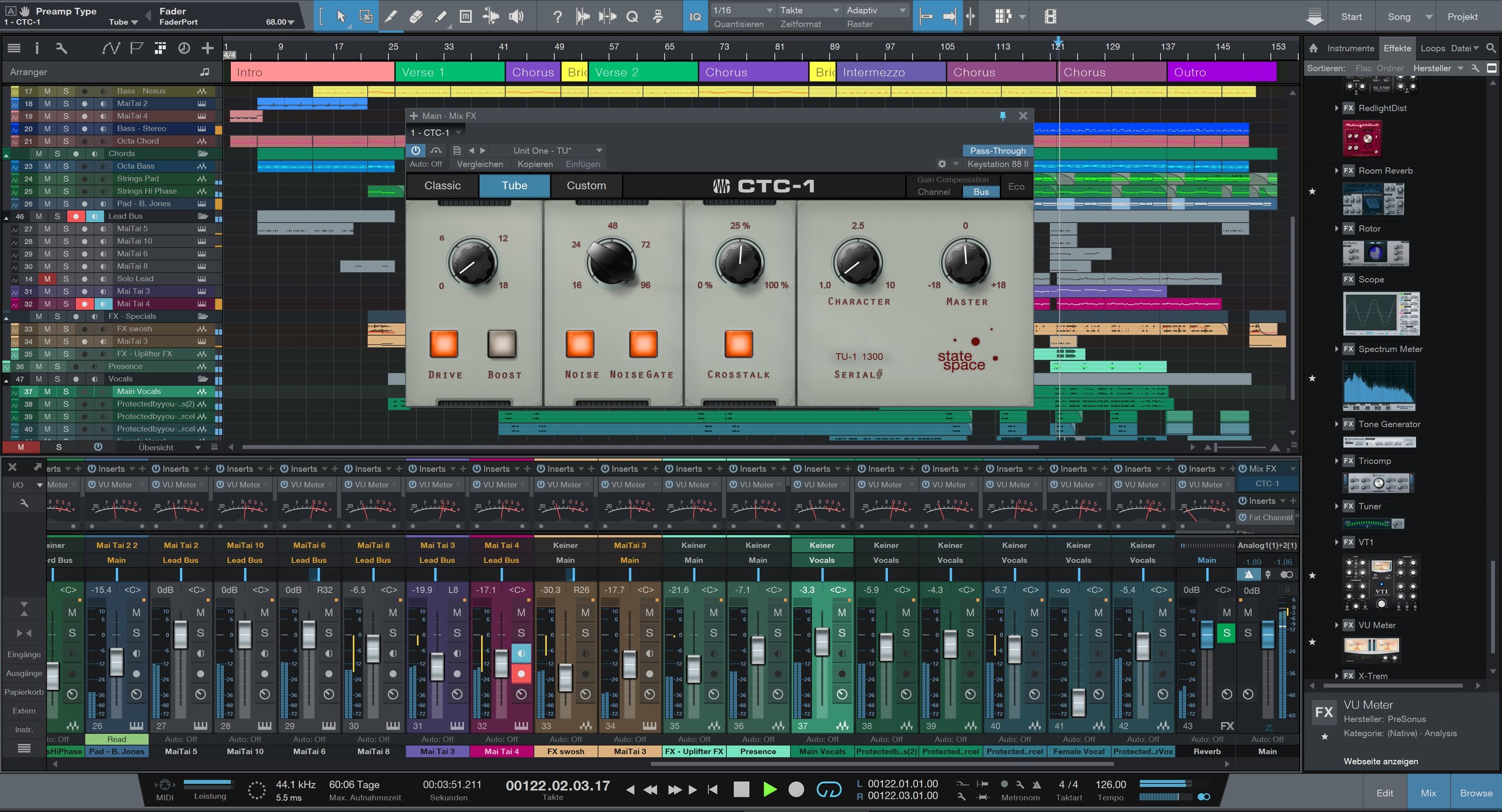Switch to the Edit view tab
Screen dimensions: 1502x812
pyautogui.click(x=1385, y=793)
